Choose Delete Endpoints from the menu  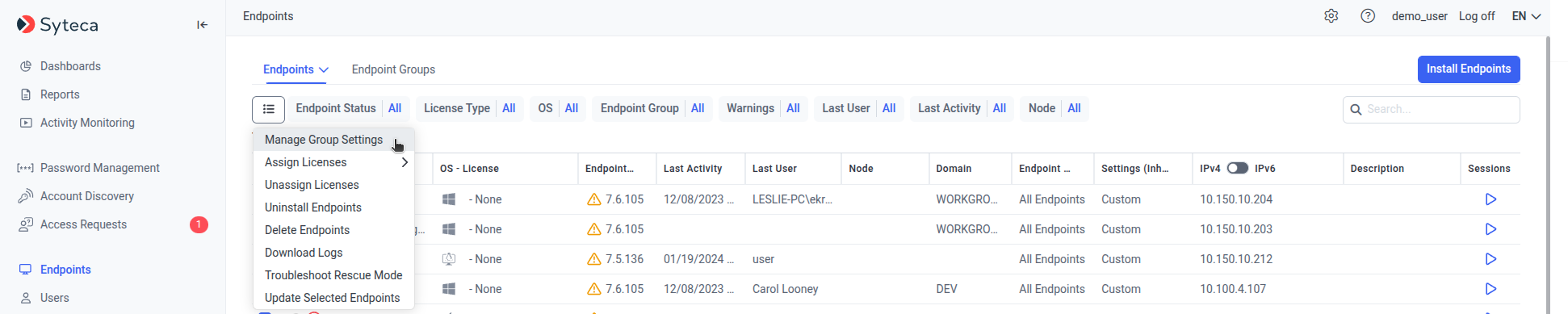point(333,230)
